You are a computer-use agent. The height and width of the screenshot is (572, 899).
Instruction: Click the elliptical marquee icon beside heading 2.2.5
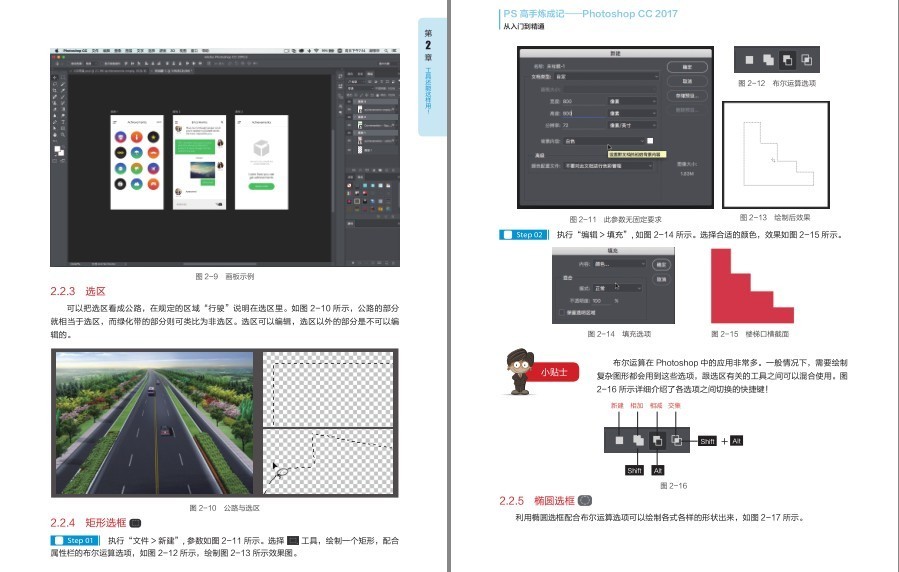click(x=585, y=500)
